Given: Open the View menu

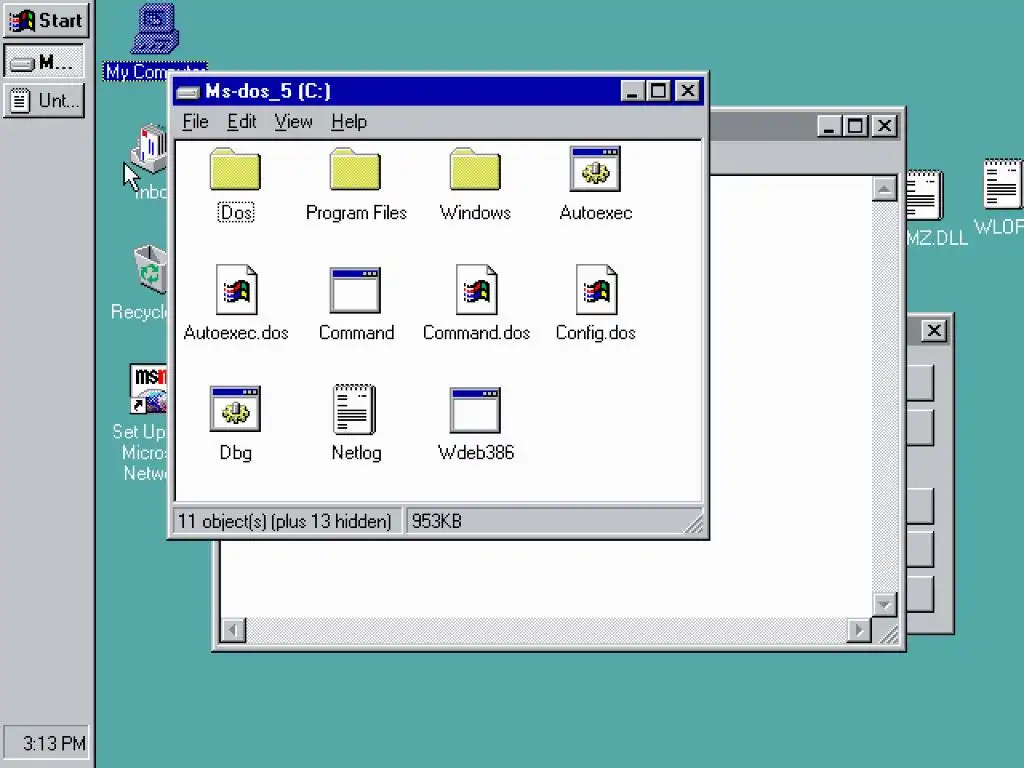Looking at the screenshot, I should pyautogui.click(x=293, y=121).
